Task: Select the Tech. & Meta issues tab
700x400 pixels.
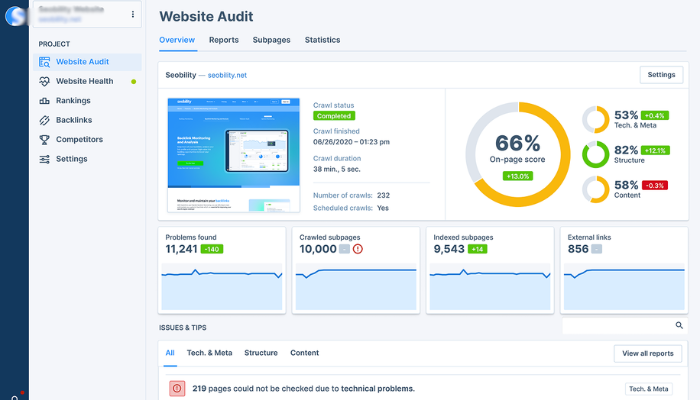Action: tap(209, 353)
